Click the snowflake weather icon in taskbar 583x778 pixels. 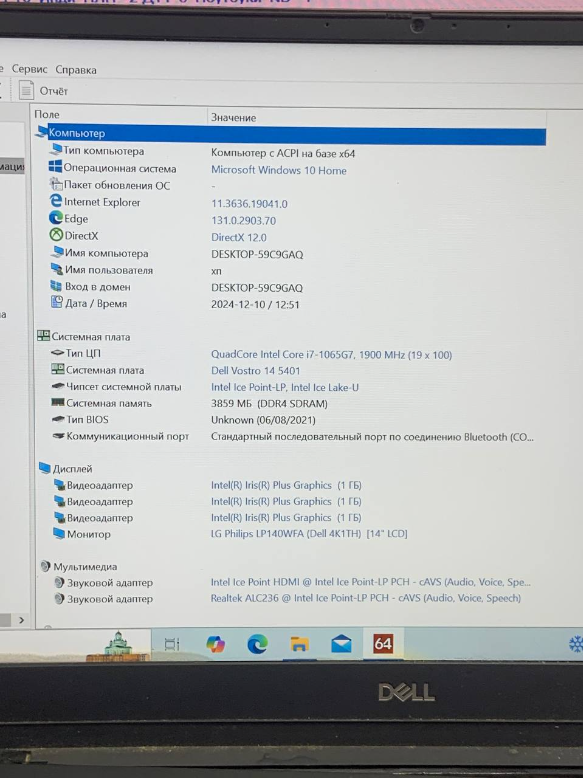tap(576, 644)
